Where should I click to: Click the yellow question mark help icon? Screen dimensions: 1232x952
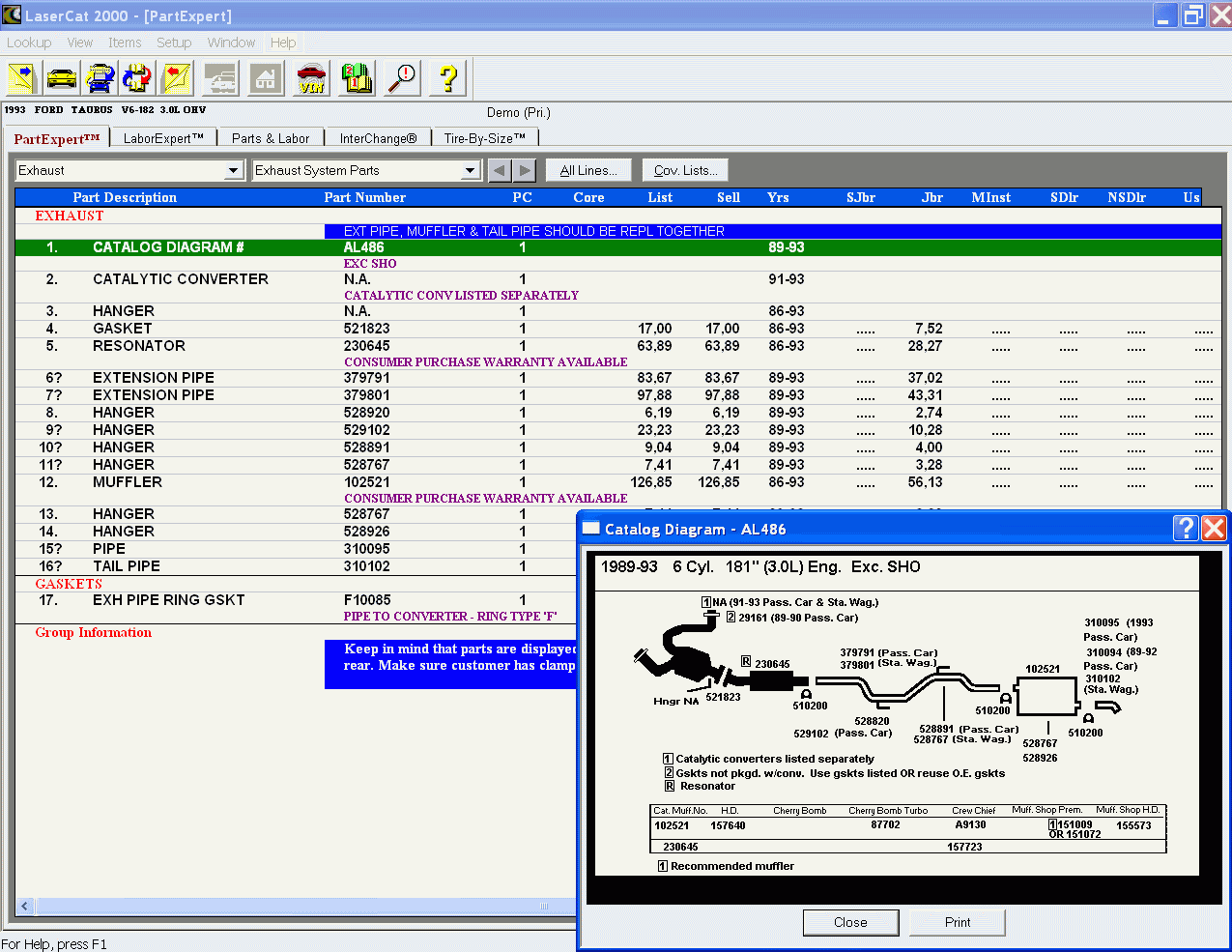click(447, 78)
